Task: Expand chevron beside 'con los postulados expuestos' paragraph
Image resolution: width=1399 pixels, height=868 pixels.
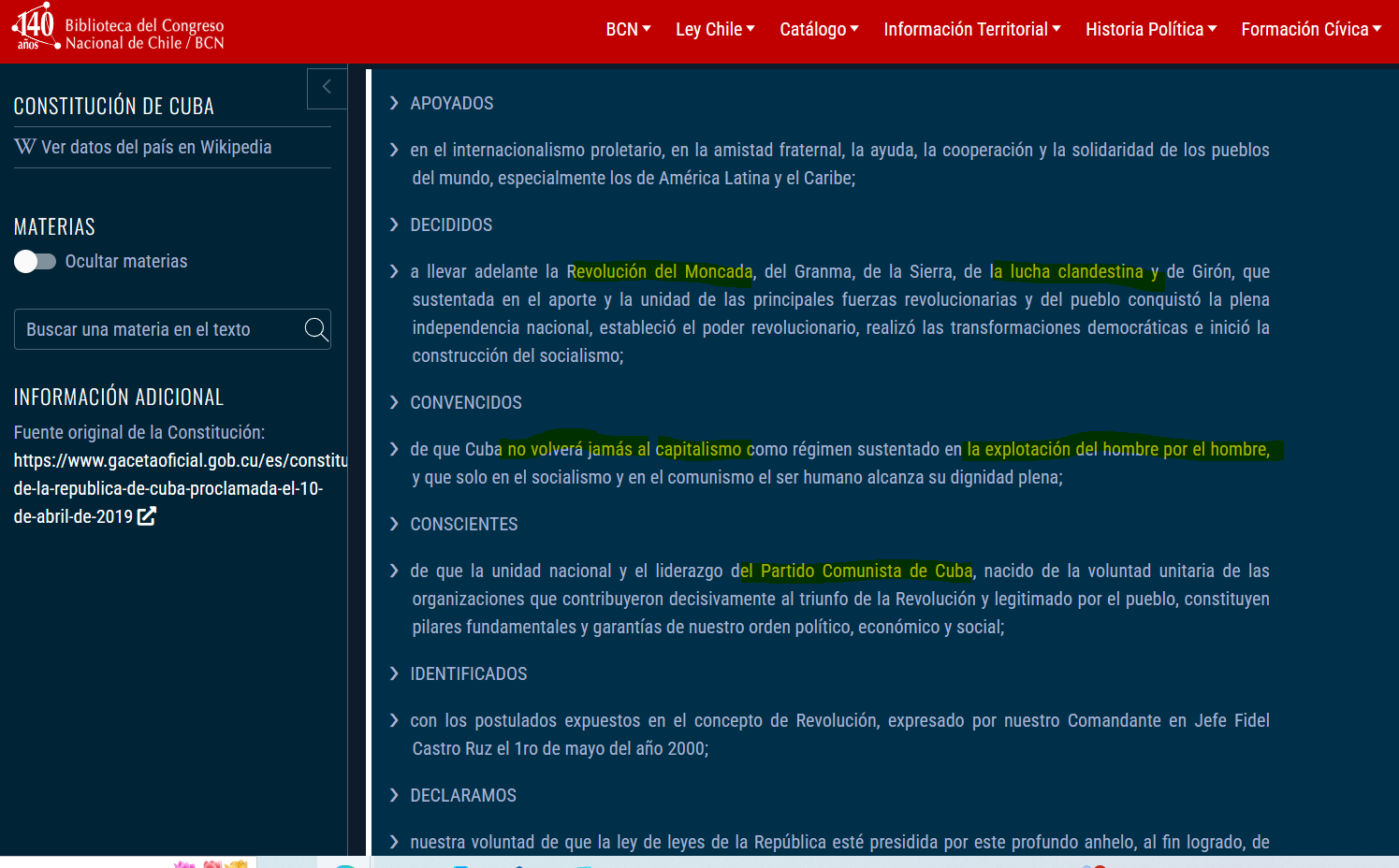Action: (394, 720)
